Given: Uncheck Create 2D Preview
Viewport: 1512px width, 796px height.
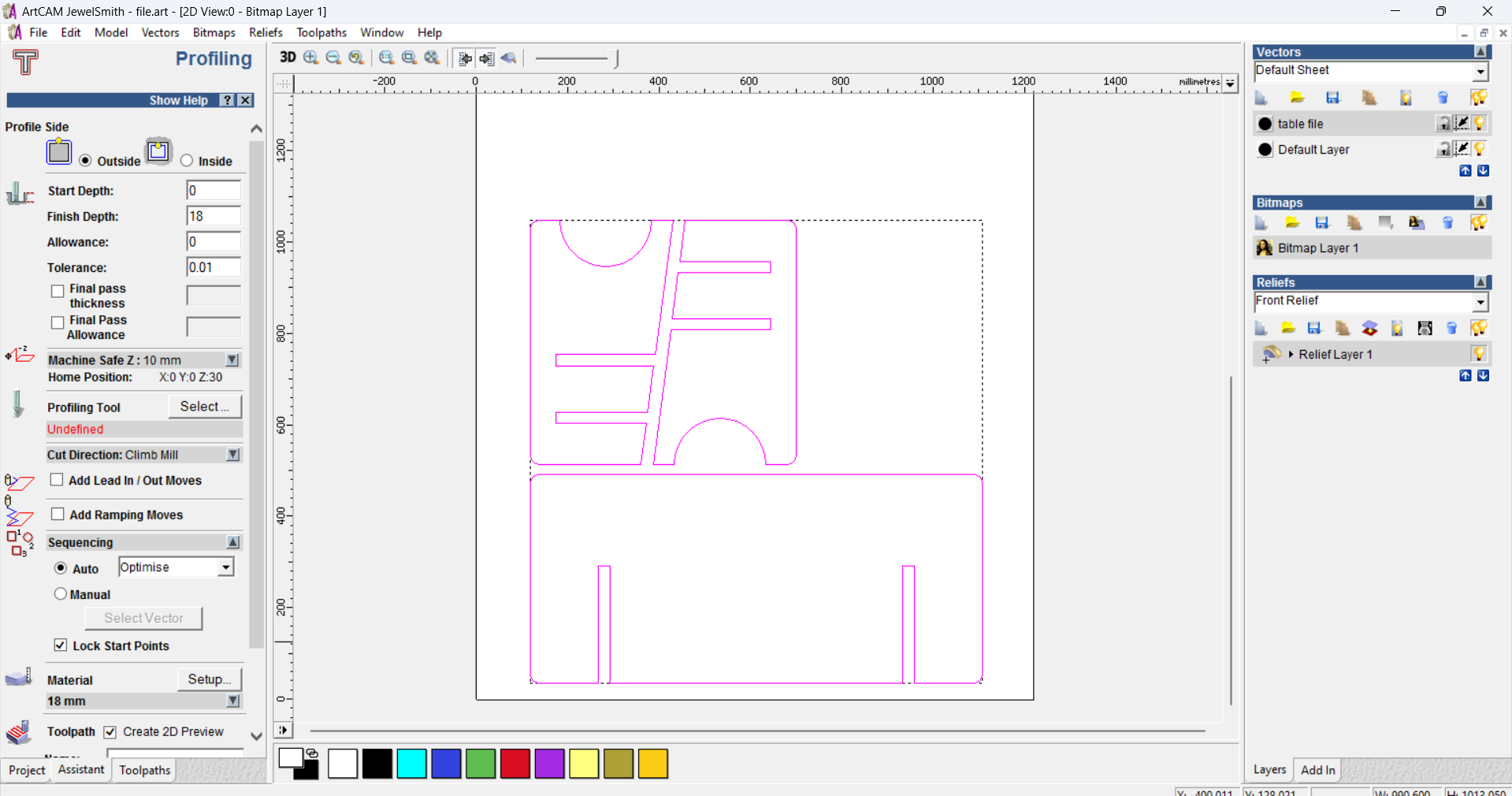Looking at the screenshot, I should pos(110,732).
